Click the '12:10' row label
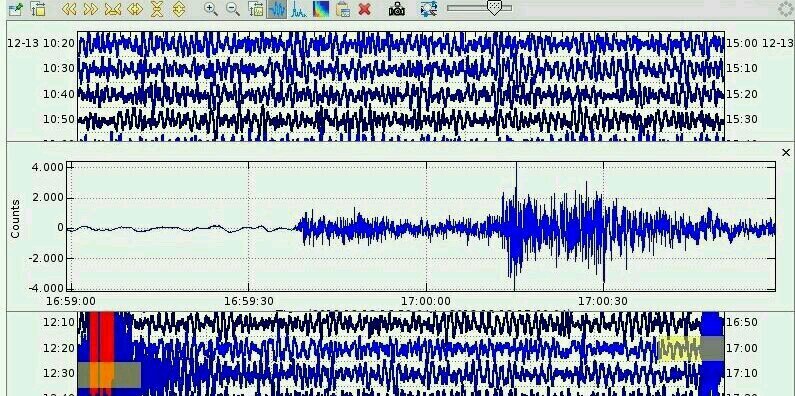This screenshot has width=795, height=396. click(x=59, y=322)
